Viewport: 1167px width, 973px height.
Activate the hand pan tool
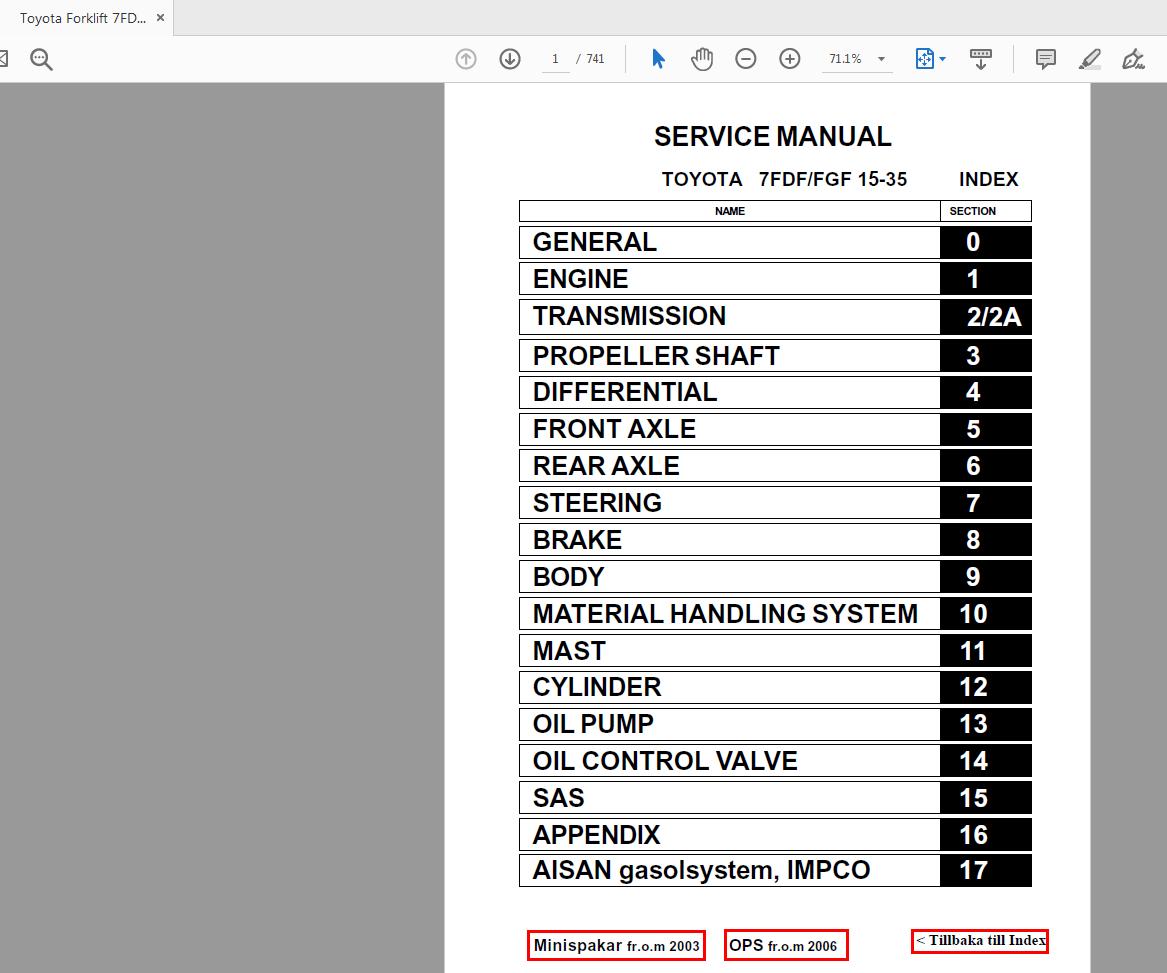tap(702, 59)
